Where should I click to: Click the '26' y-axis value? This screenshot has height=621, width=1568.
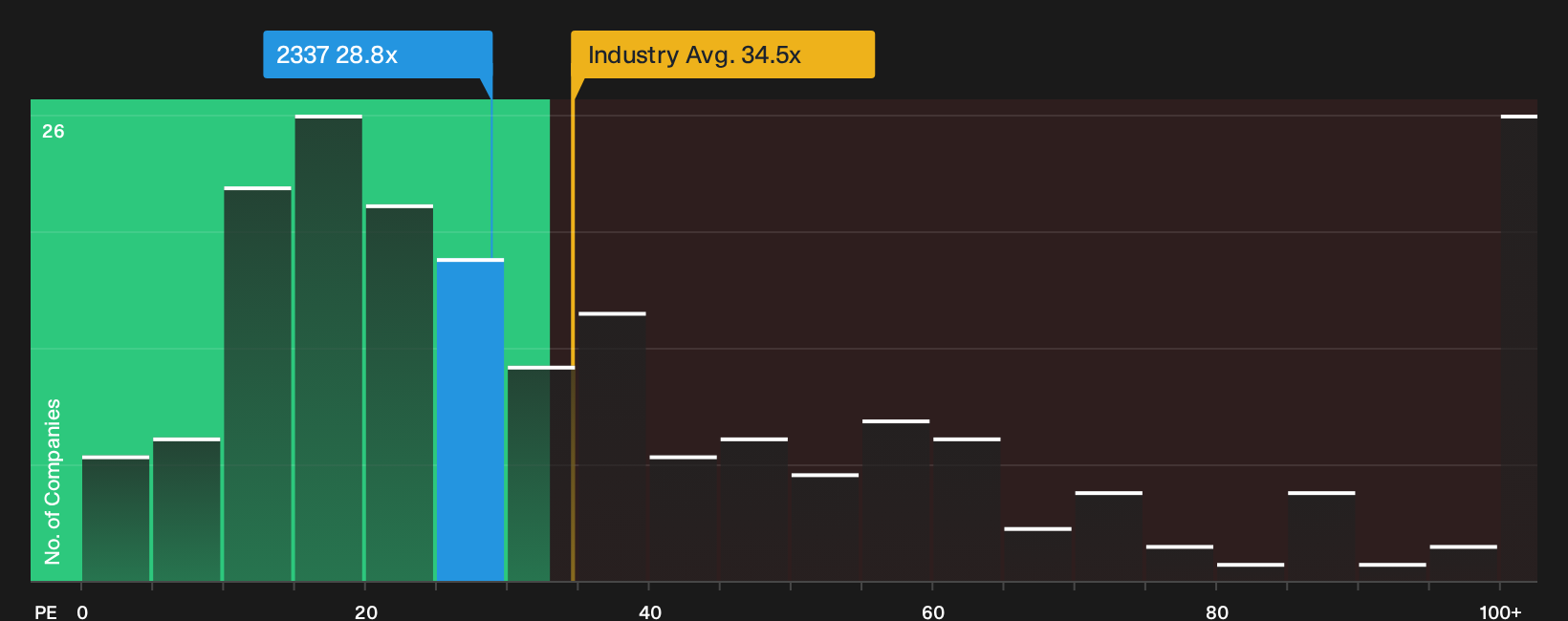click(x=54, y=132)
